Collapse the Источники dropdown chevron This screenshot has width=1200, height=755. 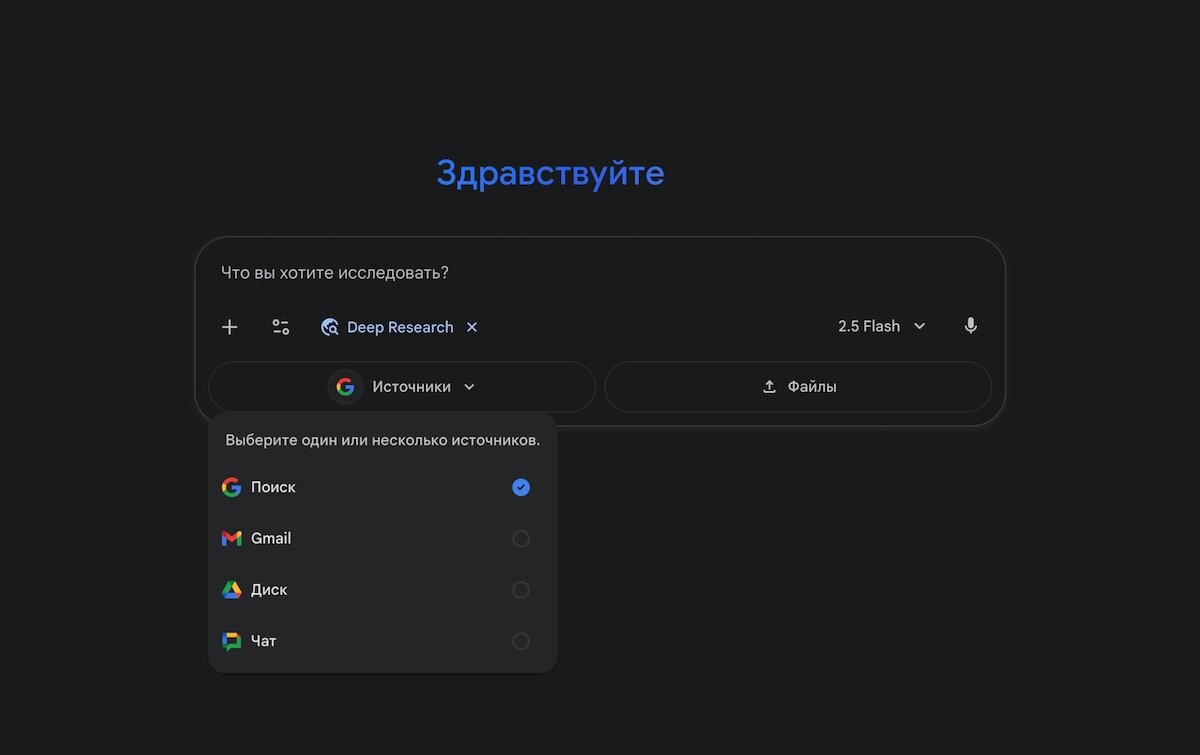tap(470, 387)
